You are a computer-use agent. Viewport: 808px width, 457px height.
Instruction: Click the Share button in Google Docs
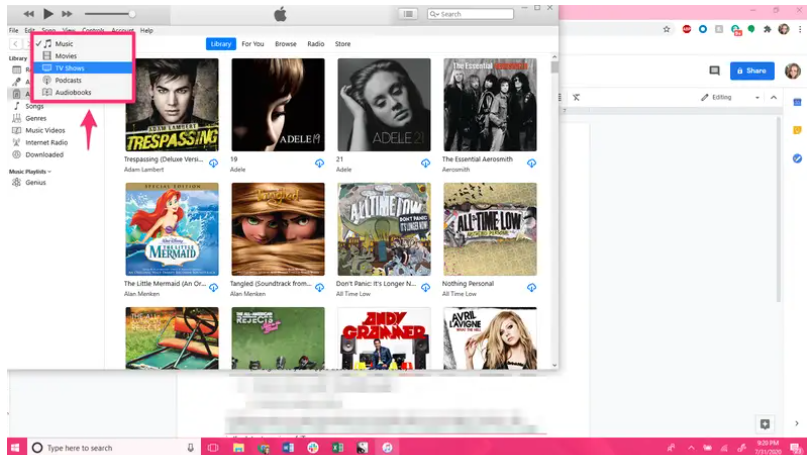point(752,71)
